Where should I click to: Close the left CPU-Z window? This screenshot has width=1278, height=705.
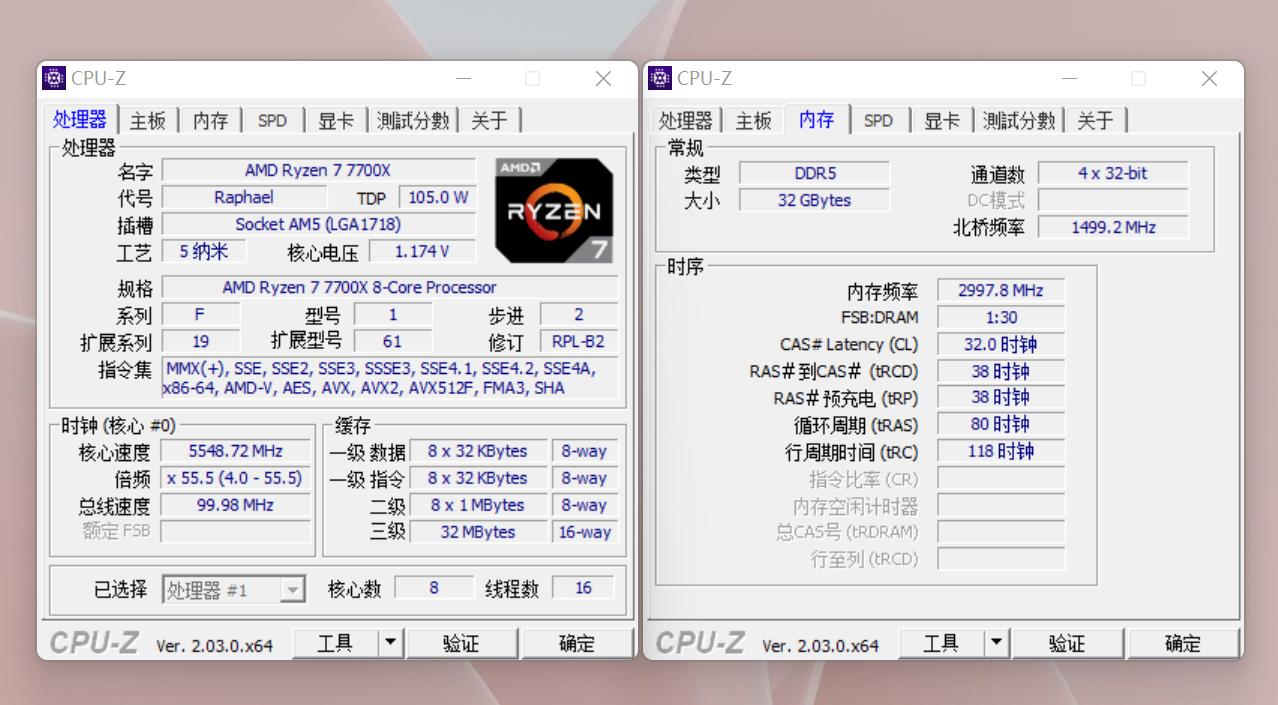[603, 78]
